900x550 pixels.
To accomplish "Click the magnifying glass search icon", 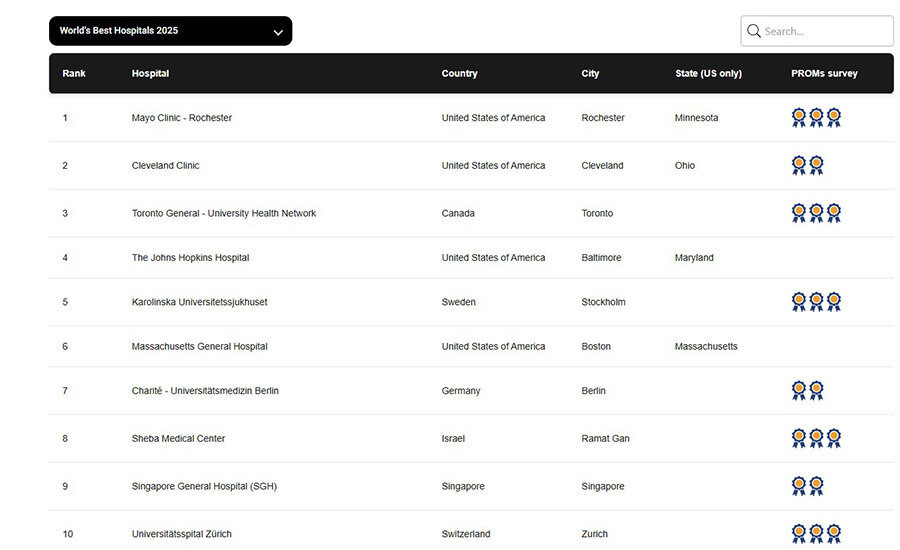I will [754, 31].
